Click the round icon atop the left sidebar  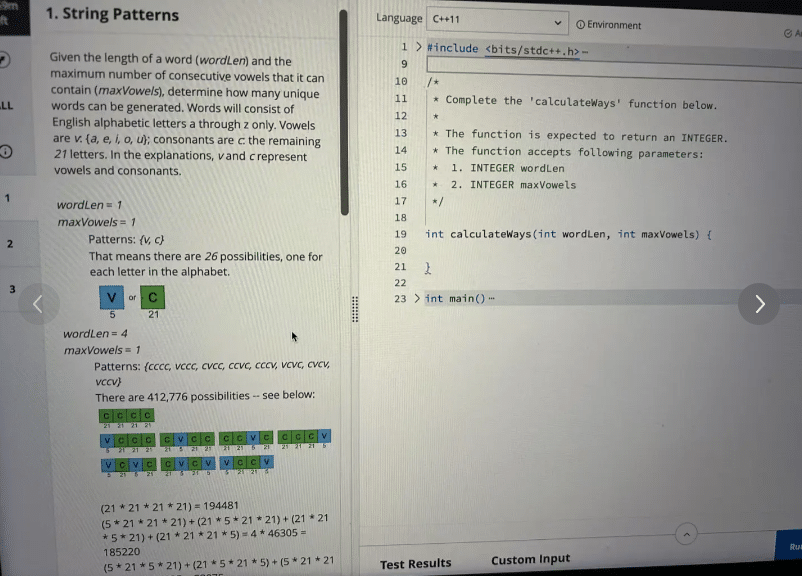coord(5,60)
